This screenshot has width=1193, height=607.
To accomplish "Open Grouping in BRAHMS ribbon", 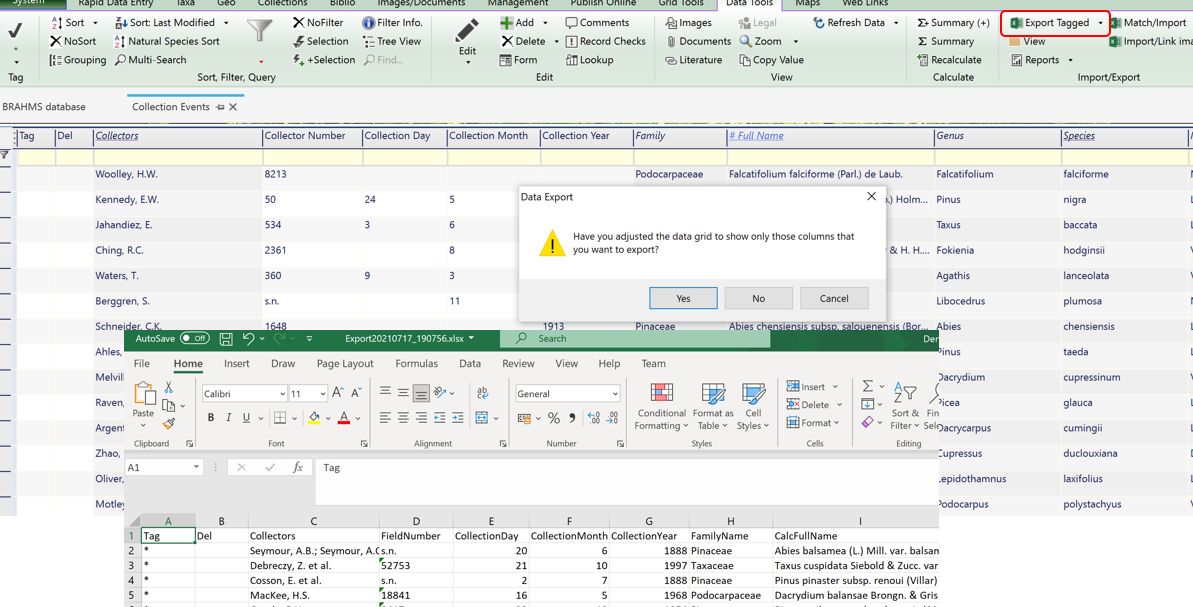I will pyautogui.click(x=78, y=59).
